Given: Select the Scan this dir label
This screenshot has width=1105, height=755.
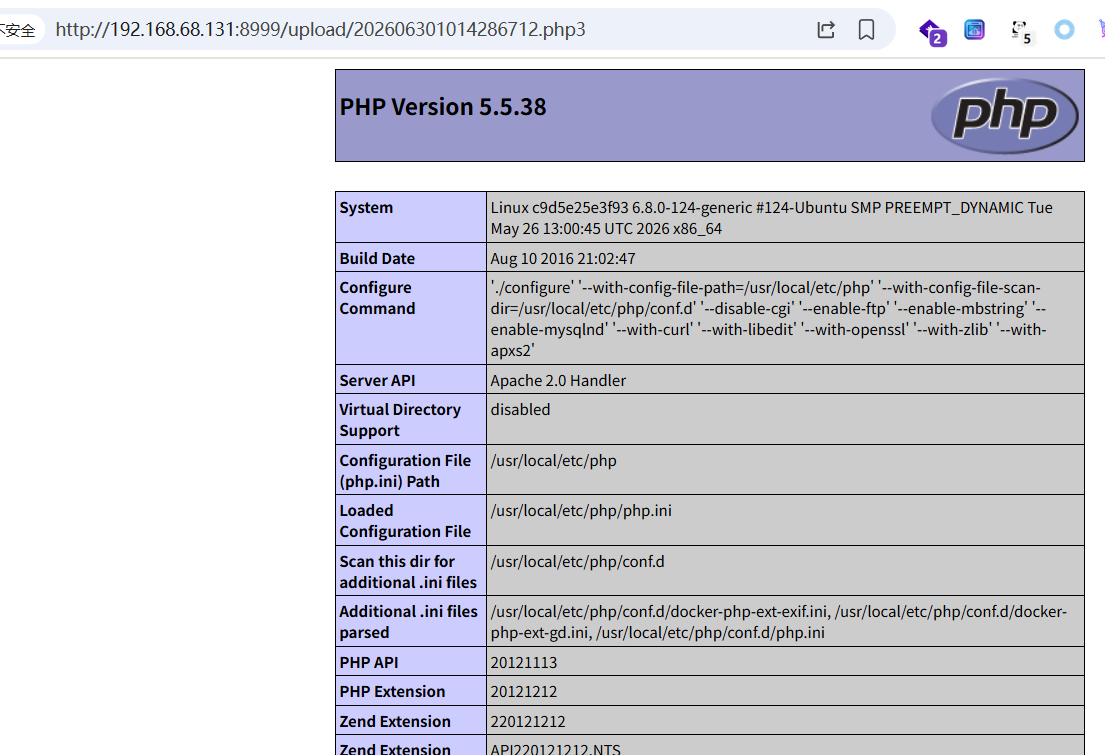Looking at the screenshot, I should click(x=408, y=572).
